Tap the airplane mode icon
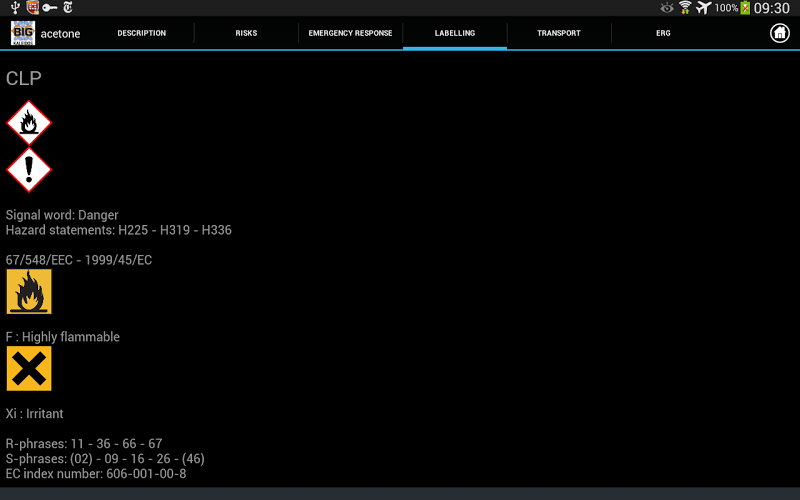Screen dimensions: 800x500 (x=703, y=8)
